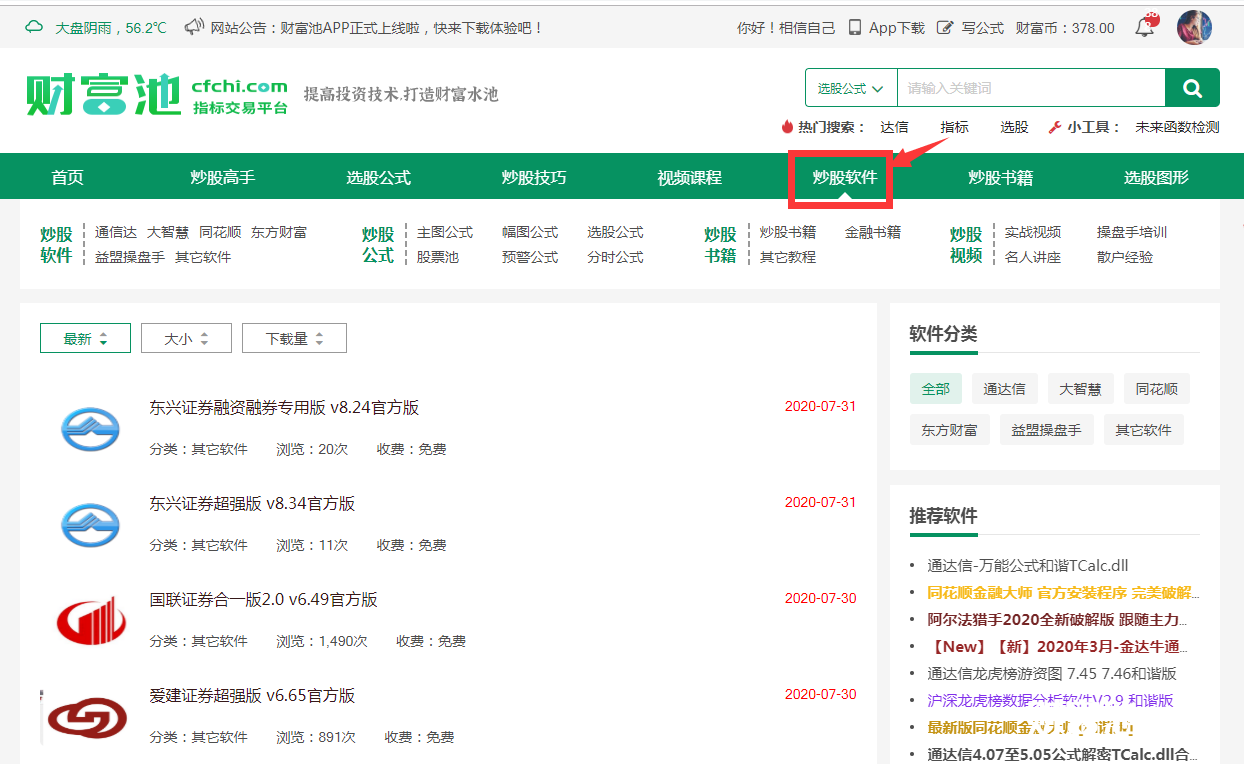Click the 财富币:378.00 balance text
The image size is (1244, 764).
pyautogui.click(x=1065, y=28)
